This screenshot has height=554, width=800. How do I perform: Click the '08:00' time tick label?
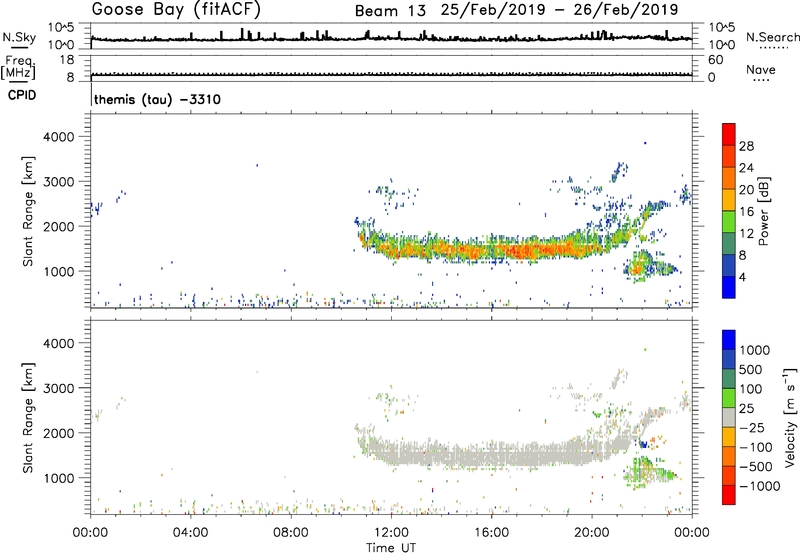290,533
